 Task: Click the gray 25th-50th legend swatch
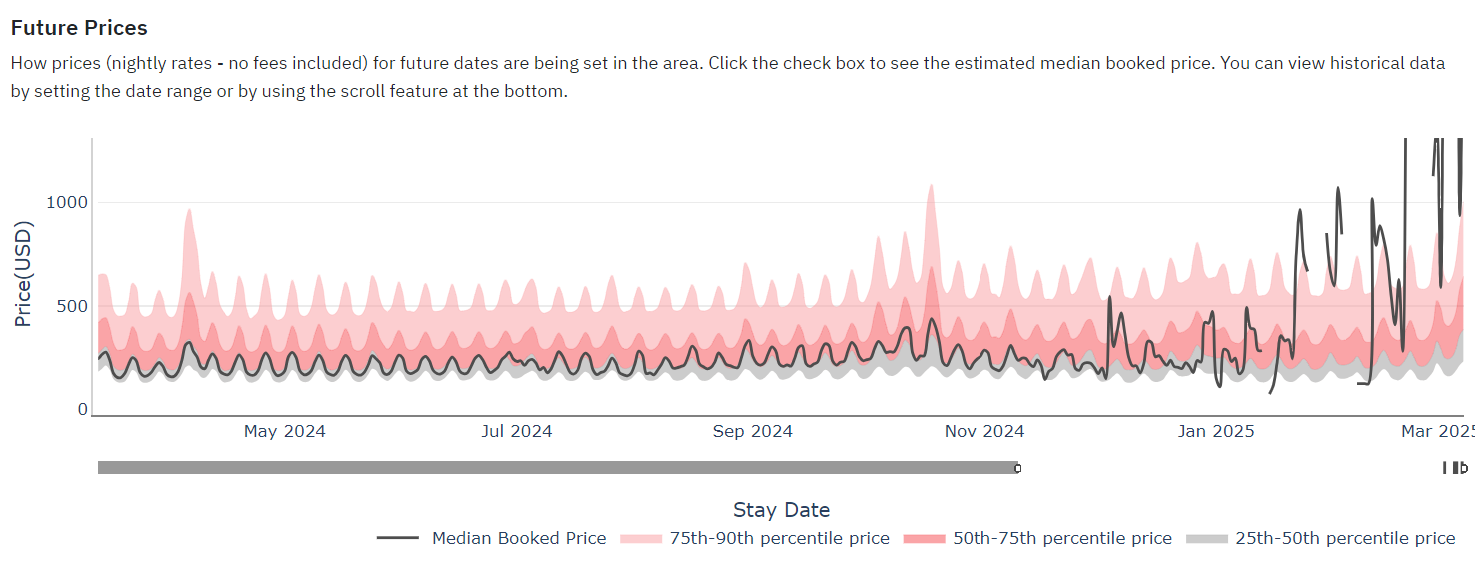click(1207, 539)
